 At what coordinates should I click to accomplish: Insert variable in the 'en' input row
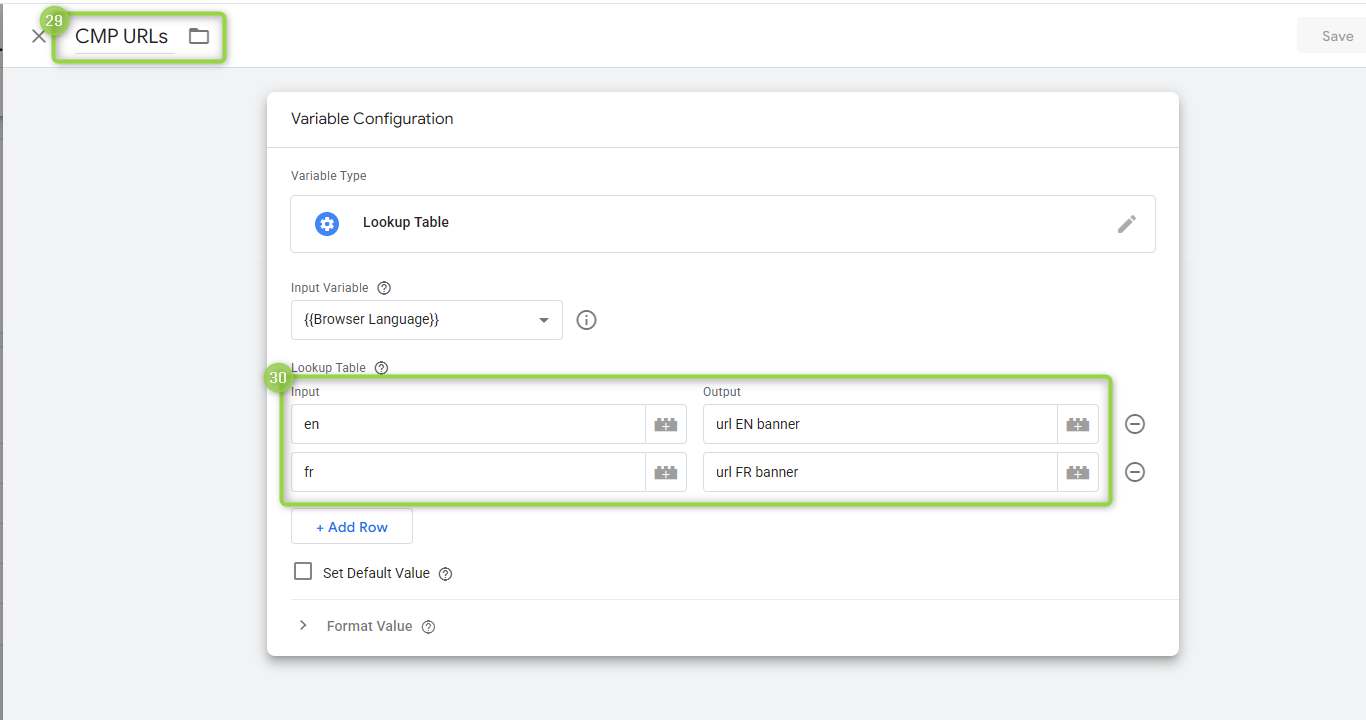click(x=666, y=424)
